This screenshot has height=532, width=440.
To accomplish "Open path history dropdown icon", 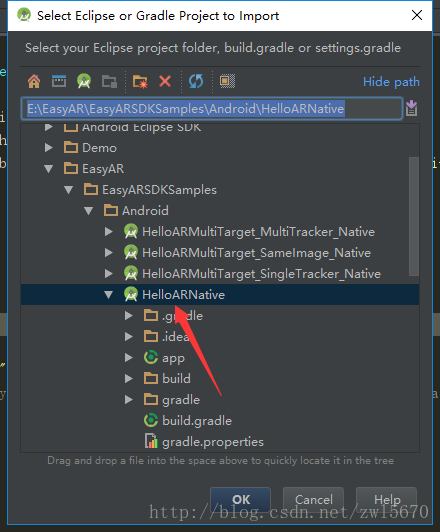I will pos(412,108).
